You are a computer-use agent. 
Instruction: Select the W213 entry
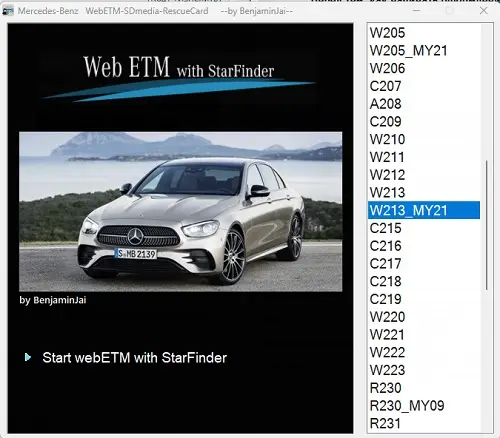pyautogui.click(x=424, y=192)
